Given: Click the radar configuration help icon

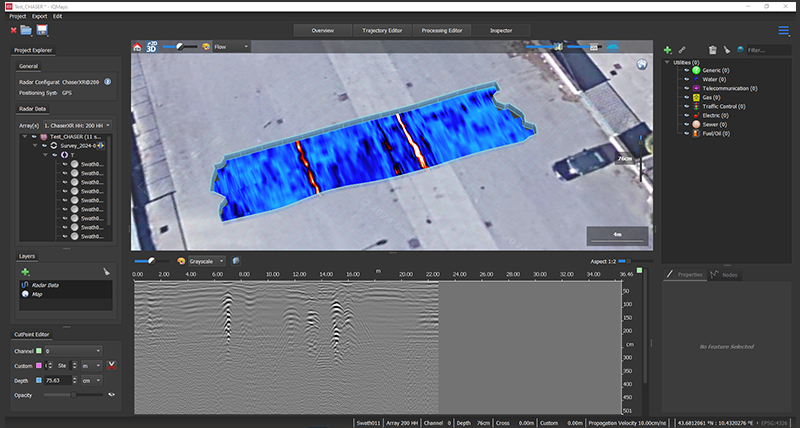Looking at the screenshot, I should click(x=107, y=81).
